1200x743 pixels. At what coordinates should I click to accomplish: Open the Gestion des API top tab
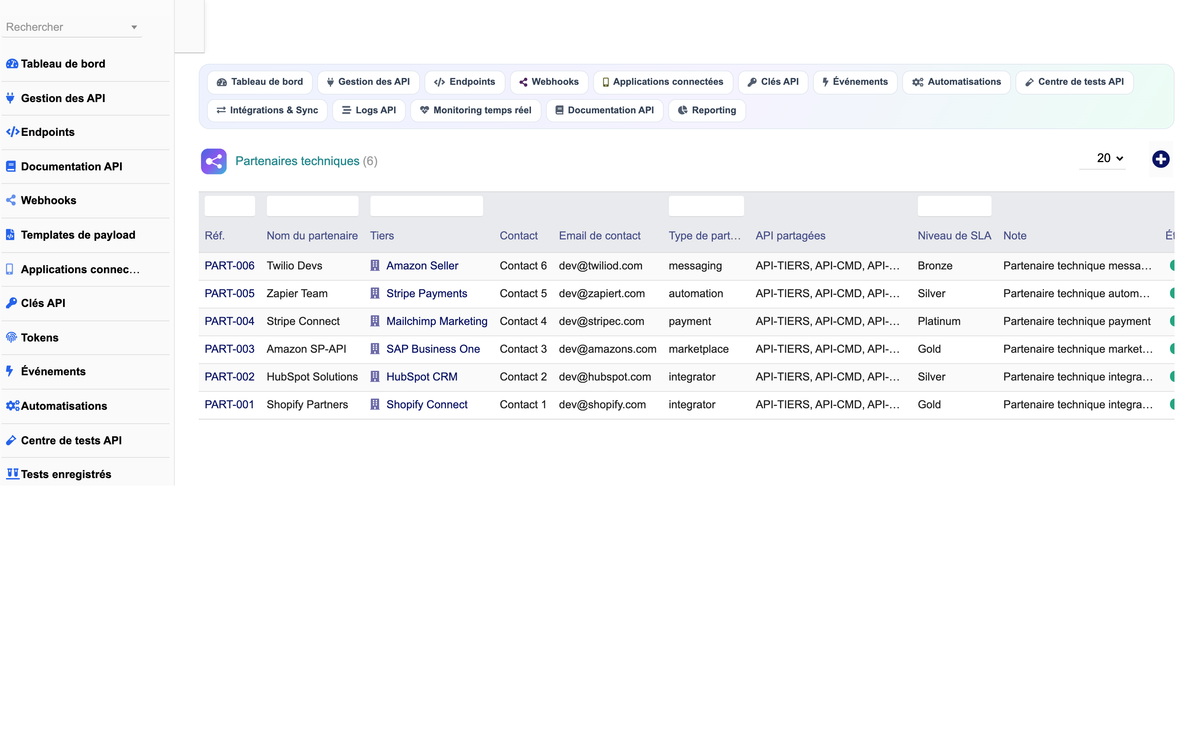368,82
